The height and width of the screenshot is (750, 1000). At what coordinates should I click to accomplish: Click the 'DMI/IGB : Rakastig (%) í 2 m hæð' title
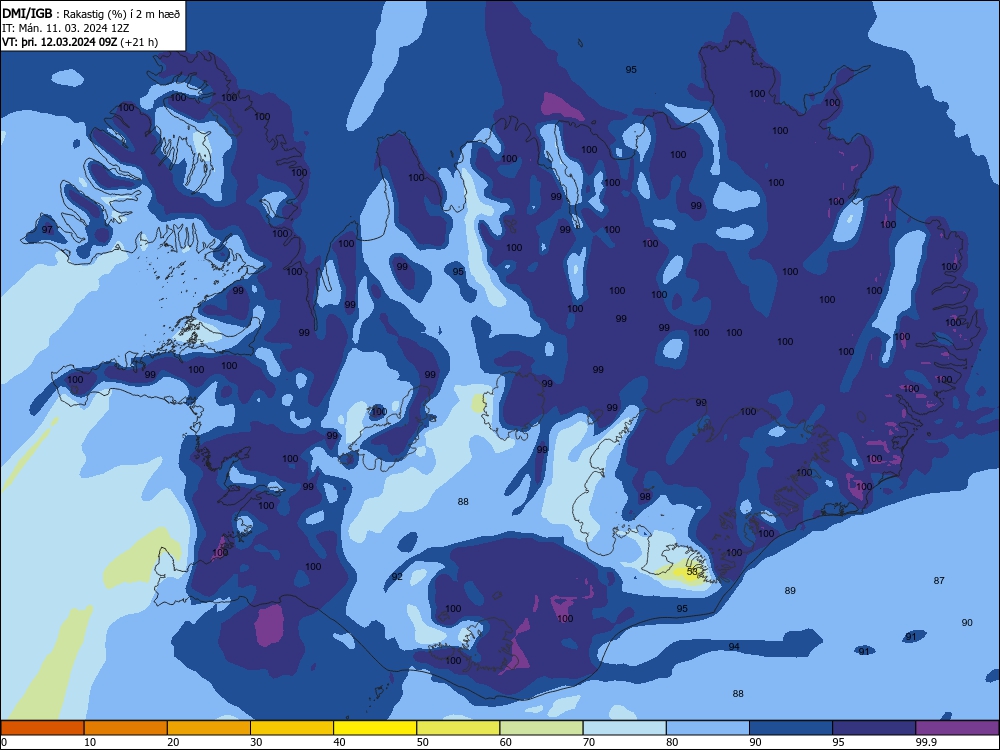click(91, 14)
